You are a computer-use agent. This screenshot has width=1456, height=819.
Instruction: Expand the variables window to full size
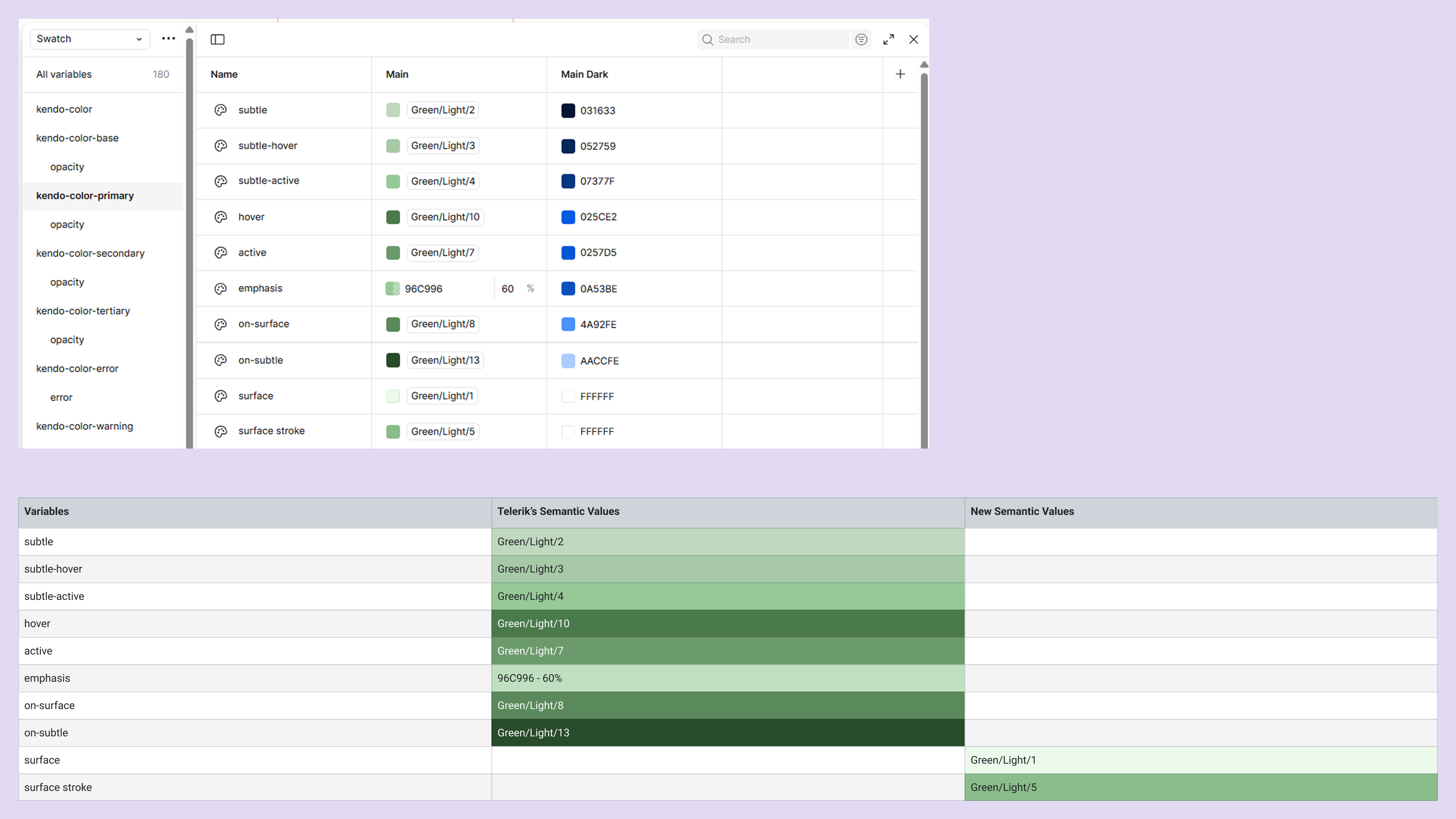coord(888,39)
